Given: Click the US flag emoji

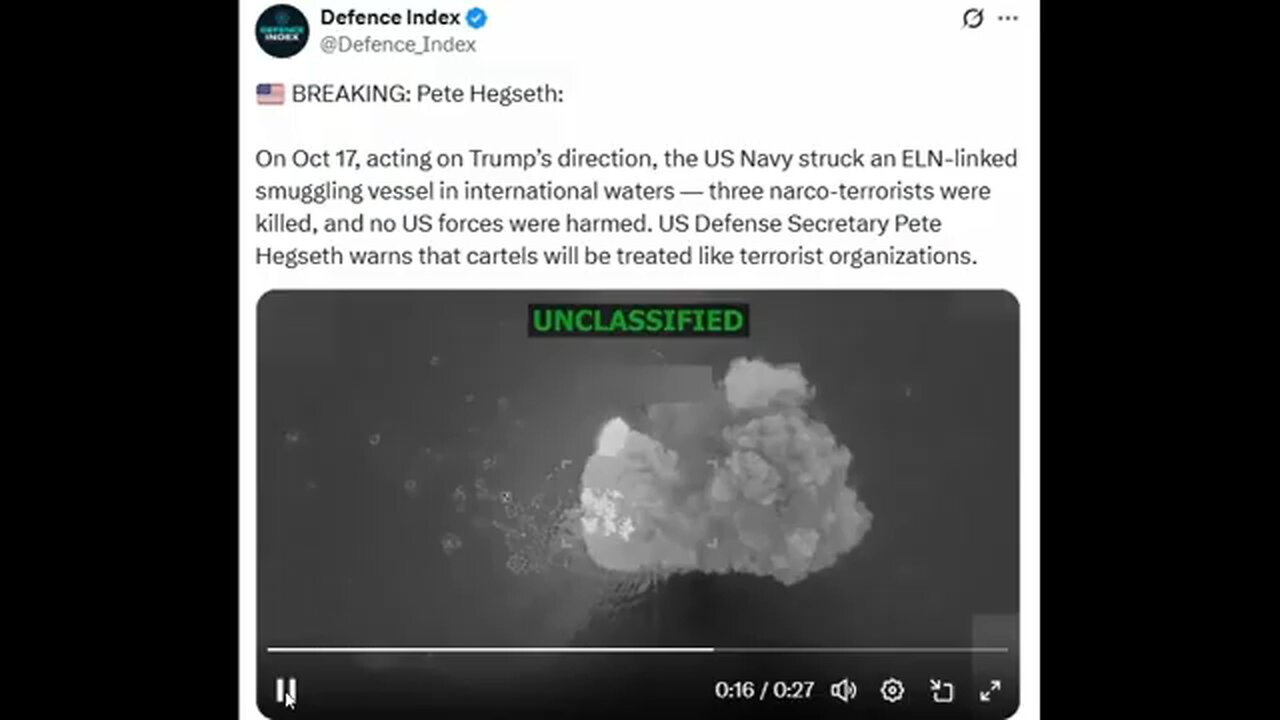Looking at the screenshot, I should [x=270, y=95].
